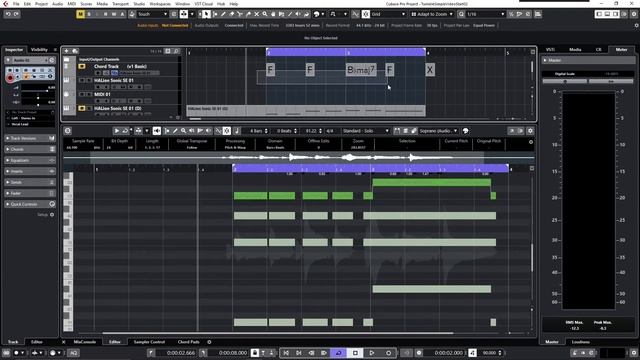This screenshot has height=360, width=640.
Task: Click the speech bubble icon in editor toolbar
Action: coord(465,131)
